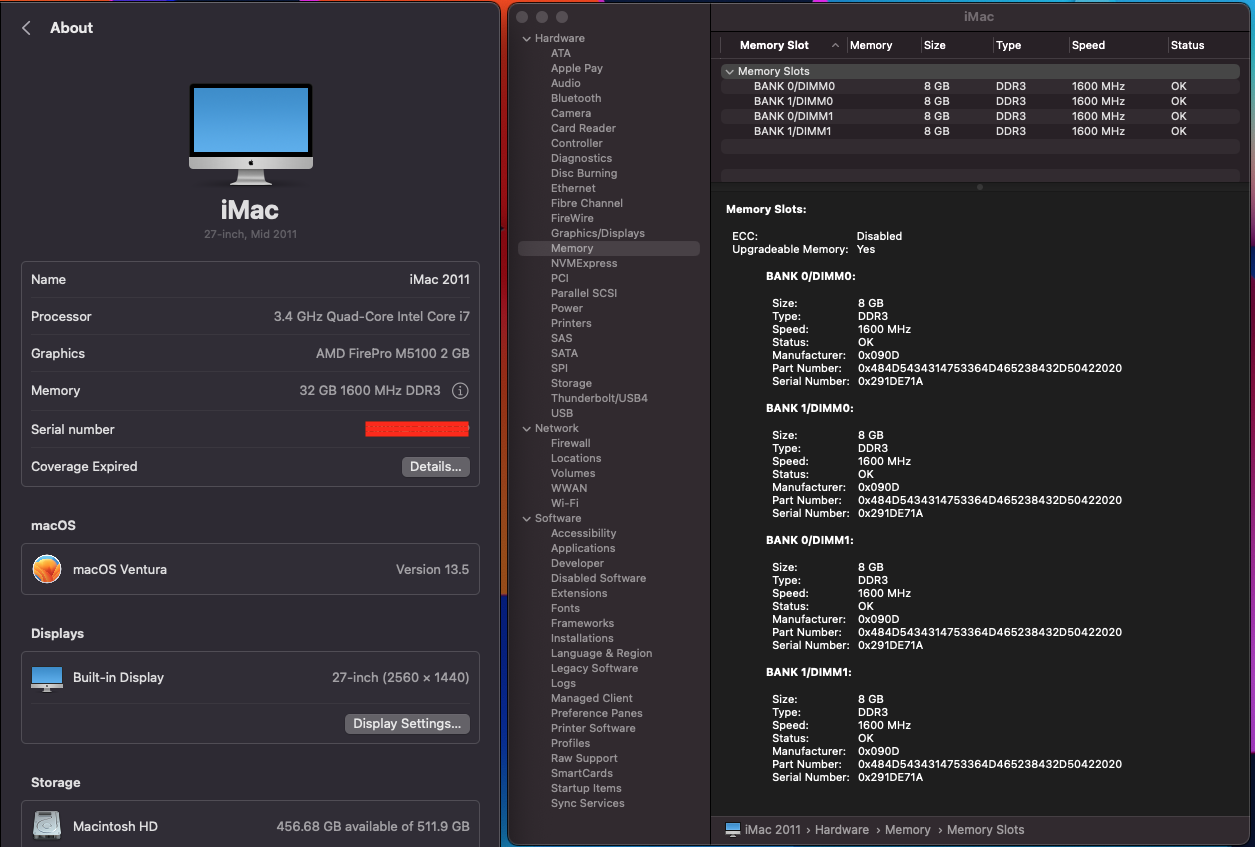Image resolution: width=1255 pixels, height=847 pixels.
Task: Select Camera in sidebar
Action: (571, 114)
